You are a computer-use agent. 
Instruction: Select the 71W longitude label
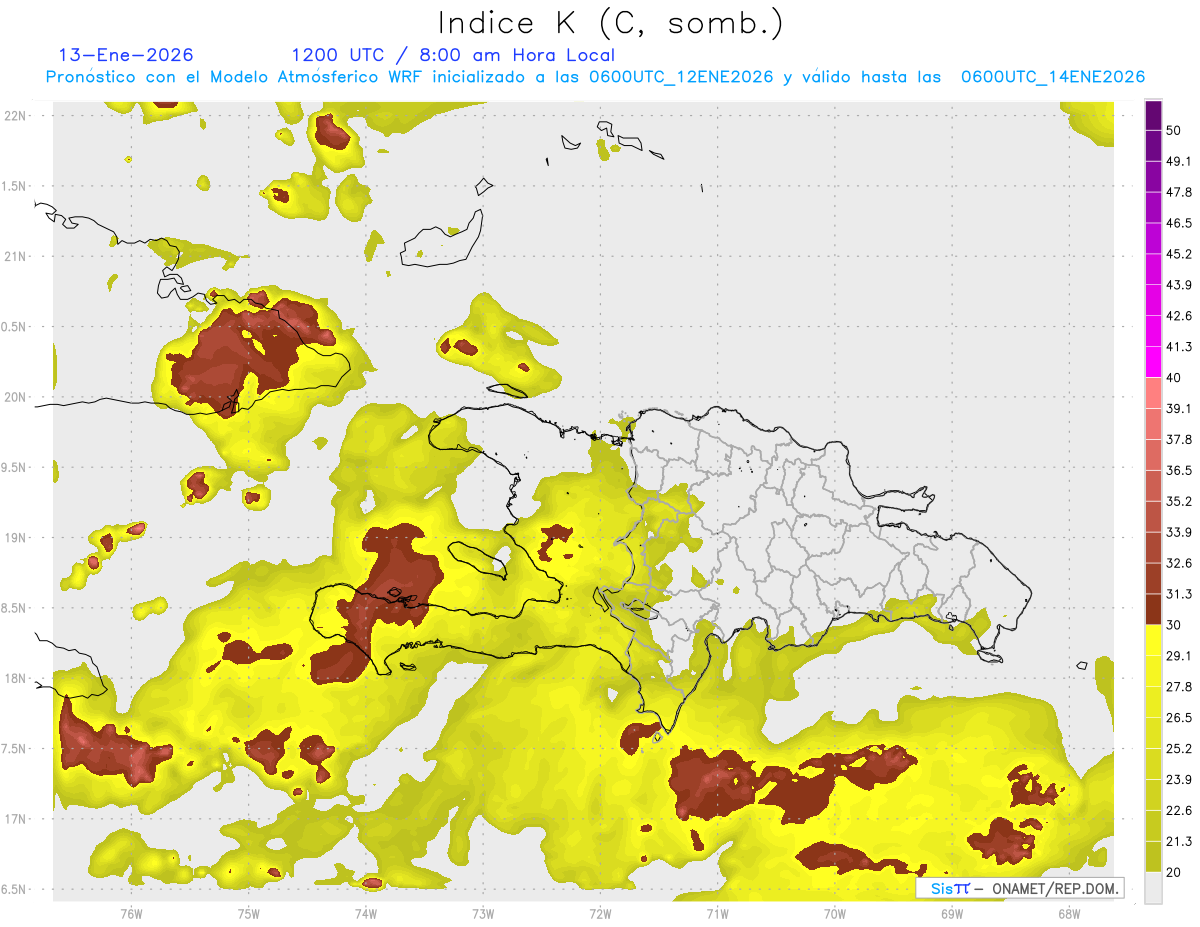click(x=717, y=913)
